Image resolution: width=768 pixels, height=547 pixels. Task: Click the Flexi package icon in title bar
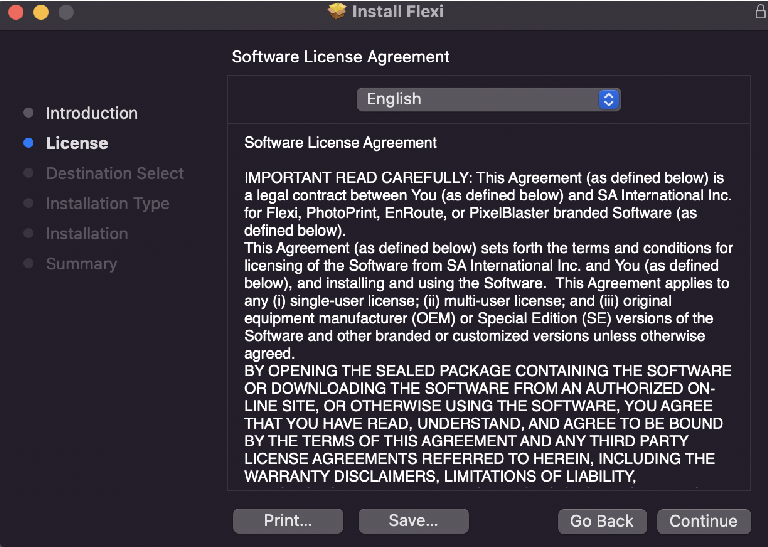337,12
